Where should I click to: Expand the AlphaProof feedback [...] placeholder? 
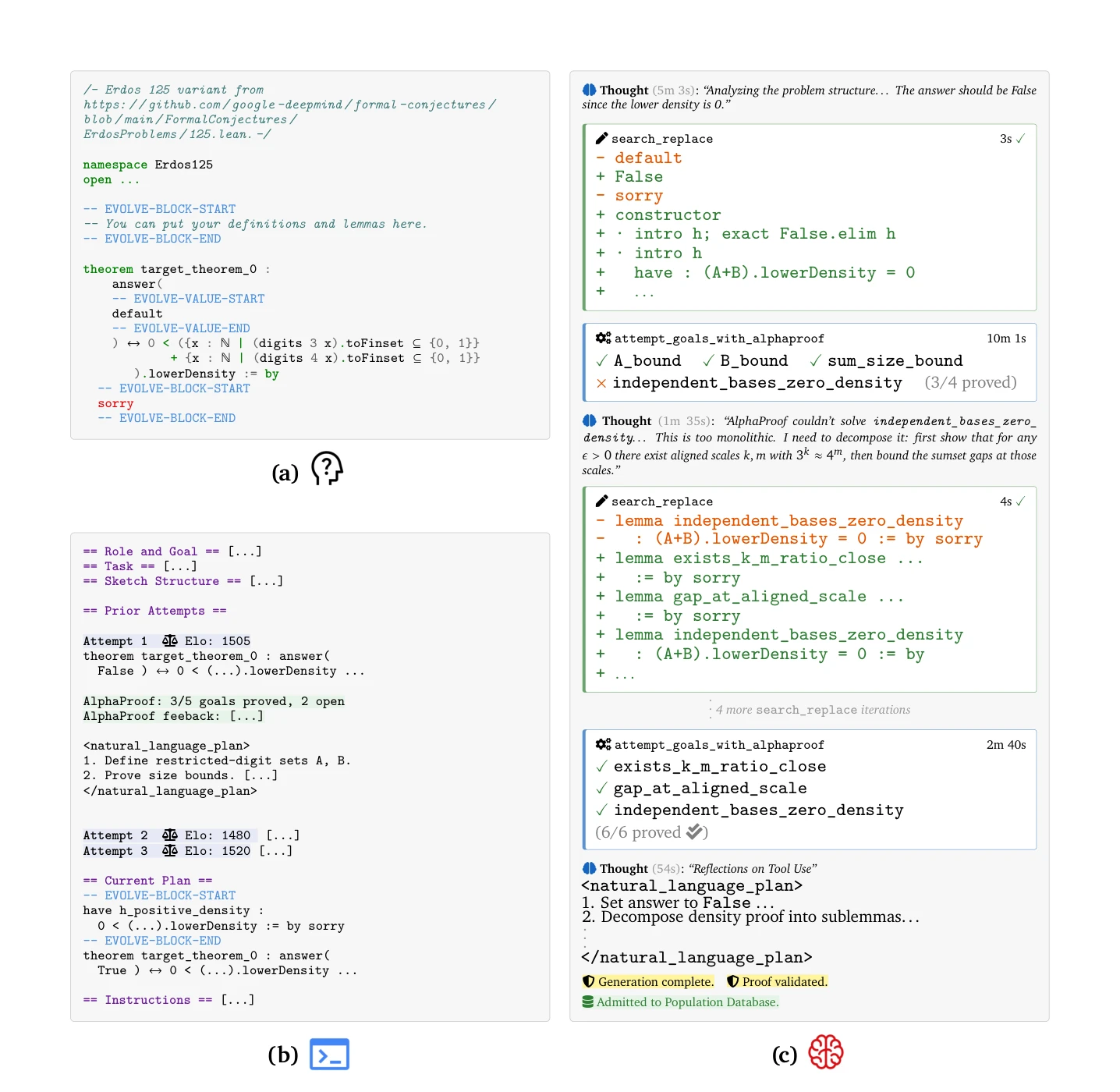click(x=246, y=716)
